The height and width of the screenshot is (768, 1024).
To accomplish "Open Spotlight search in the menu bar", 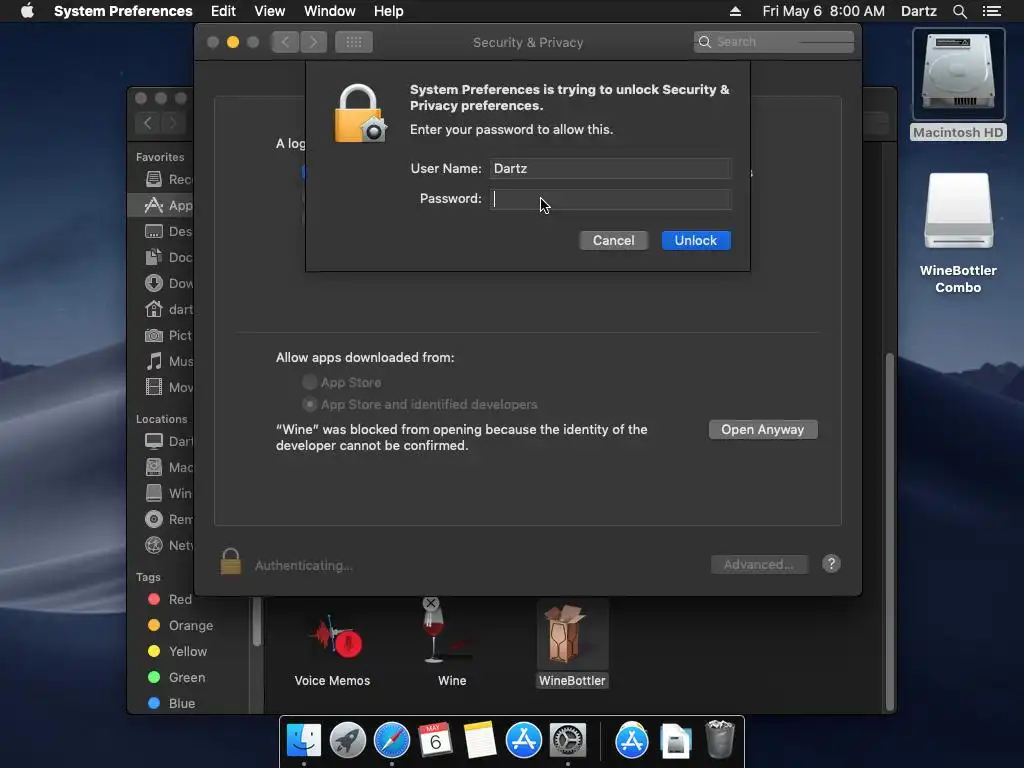I will [x=959, y=11].
